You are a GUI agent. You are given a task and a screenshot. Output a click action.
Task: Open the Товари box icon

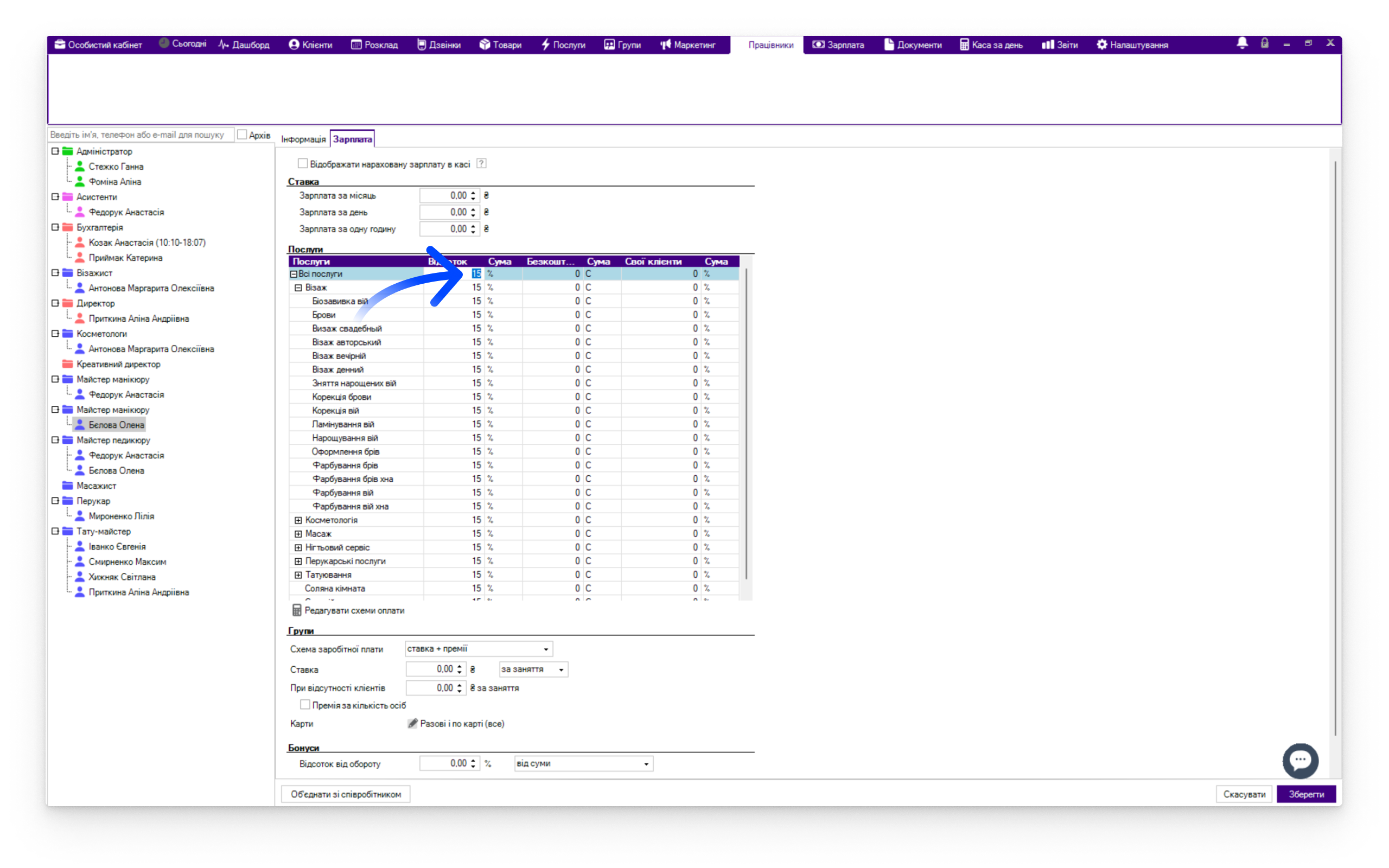tap(485, 44)
